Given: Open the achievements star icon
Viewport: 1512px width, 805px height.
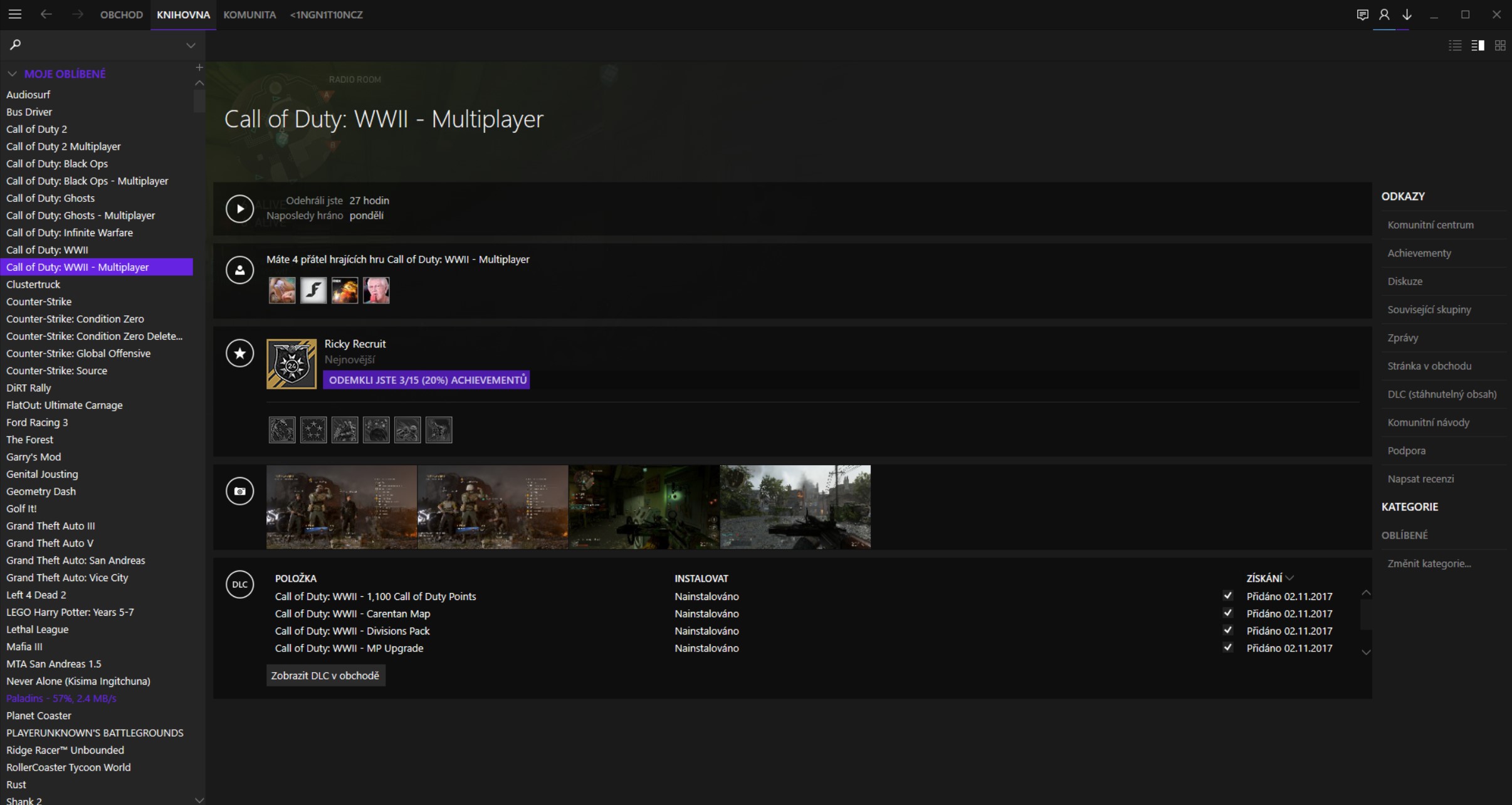Looking at the screenshot, I should (239, 353).
